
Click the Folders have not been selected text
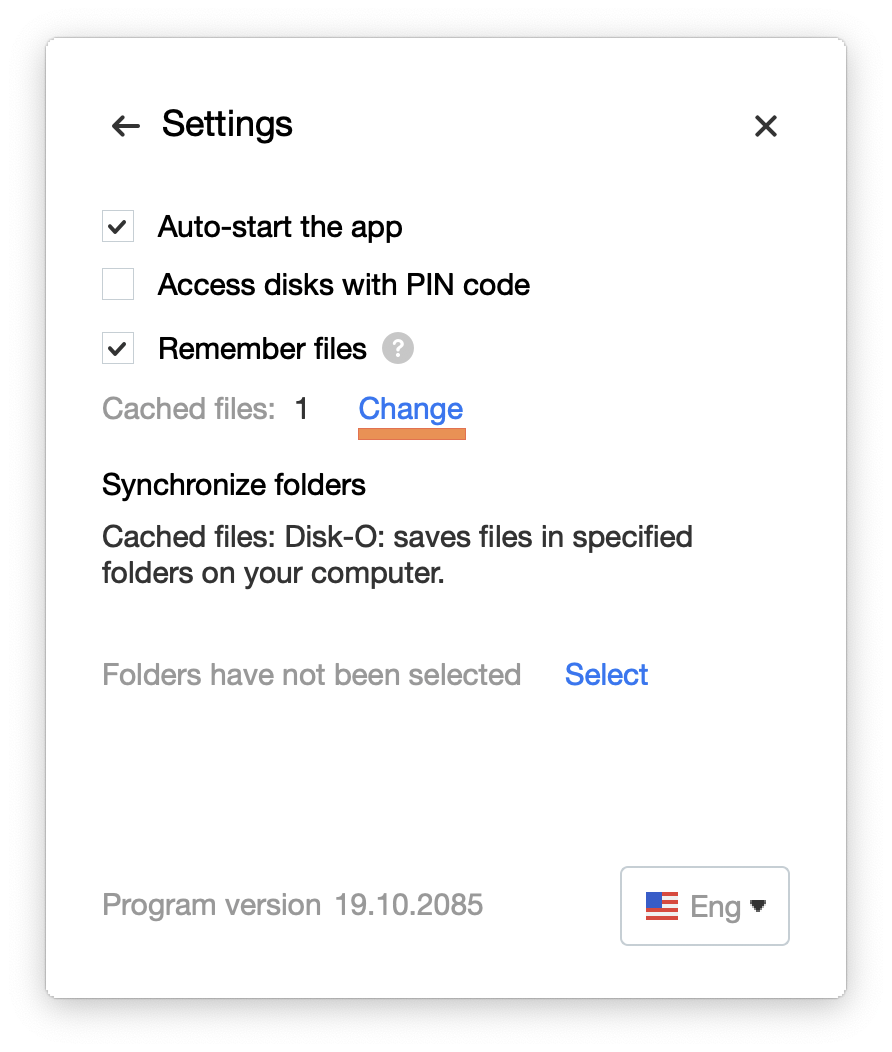tap(311, 674)
